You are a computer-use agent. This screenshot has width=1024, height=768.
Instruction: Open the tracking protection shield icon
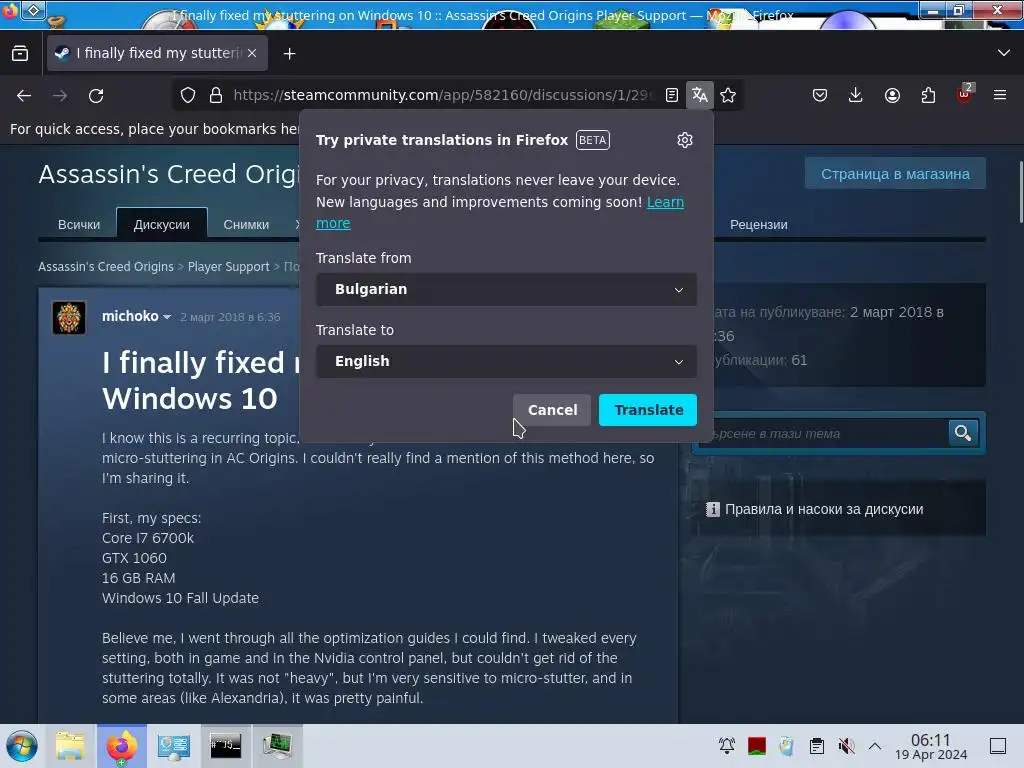pos(188,95)
